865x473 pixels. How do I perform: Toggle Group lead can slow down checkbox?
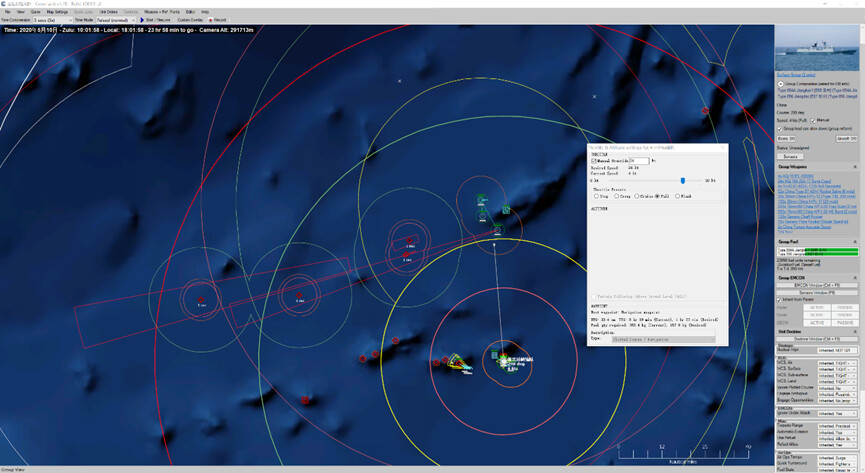tap(780, 129)
